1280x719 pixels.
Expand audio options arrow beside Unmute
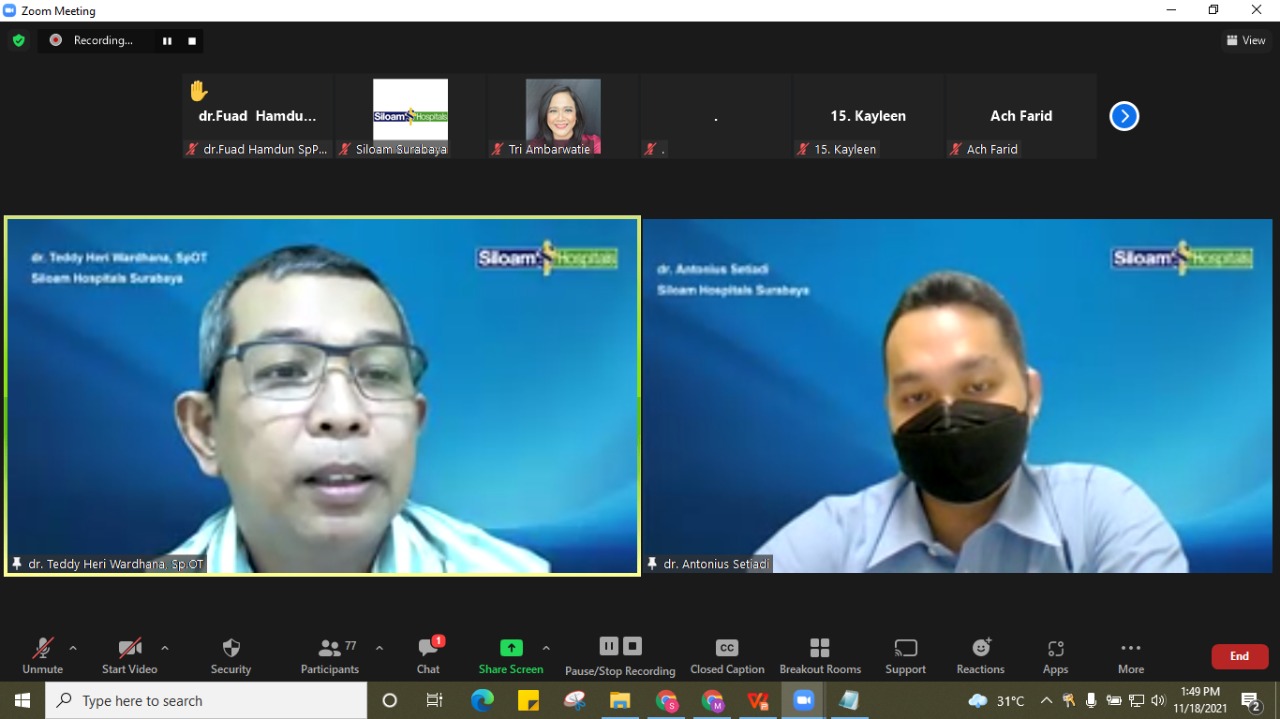click(x=73, y=648)
